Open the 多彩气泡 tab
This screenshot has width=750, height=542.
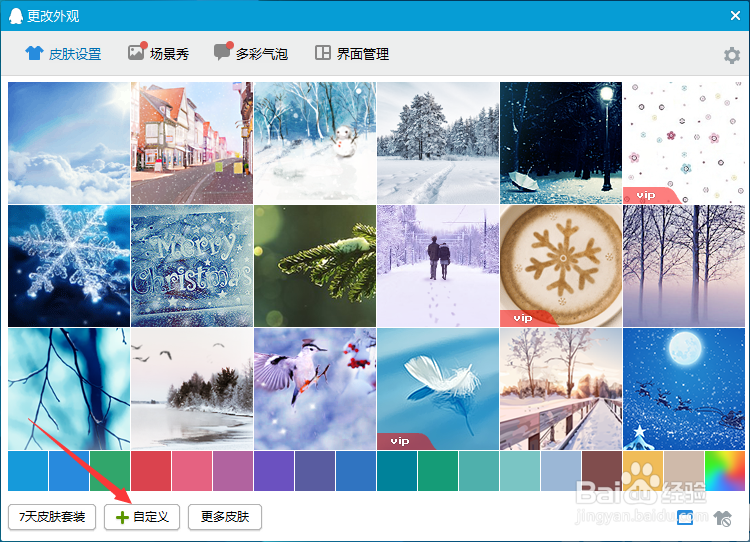pos(251,54)
